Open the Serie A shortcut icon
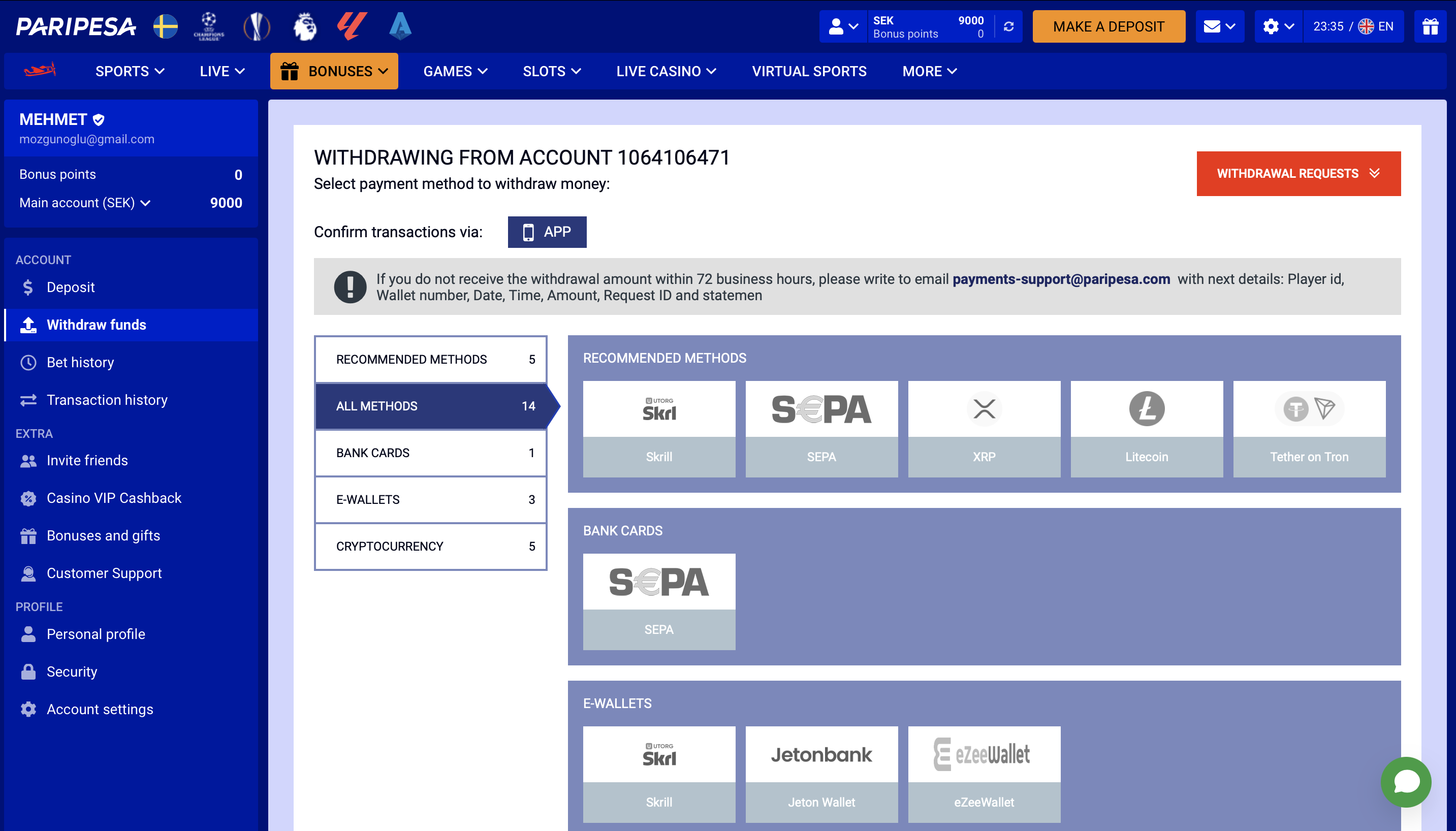Screen dimensions: 1456x831 pos(400,26)
